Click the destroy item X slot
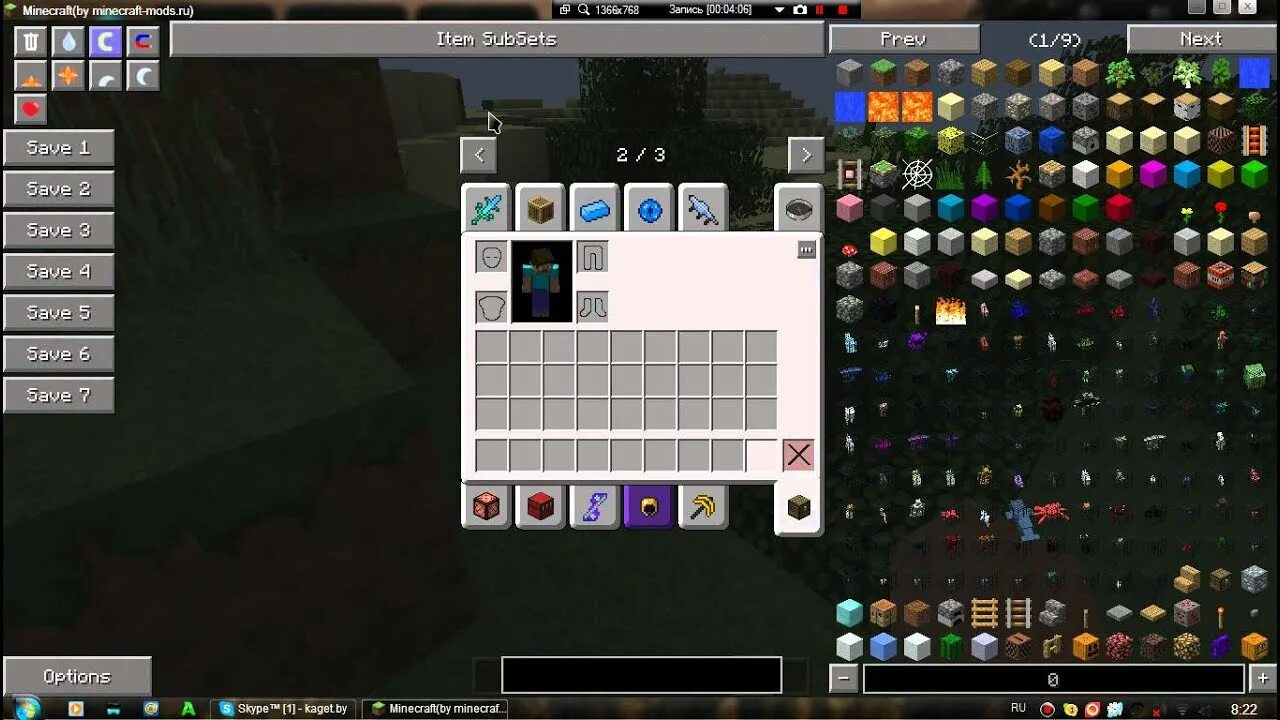Image resolution: width=1280 pixels, height=720 pixels. pos(798,456)
